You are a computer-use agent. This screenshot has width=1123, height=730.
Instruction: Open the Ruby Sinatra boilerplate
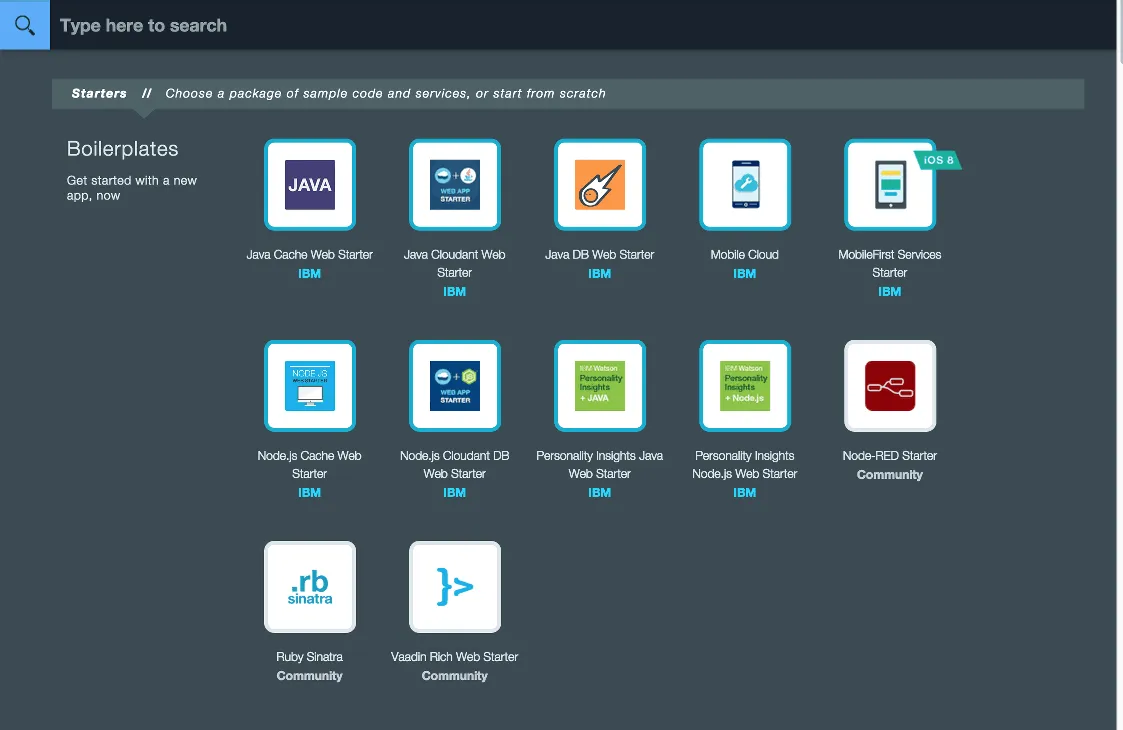[x=309, y=587]
